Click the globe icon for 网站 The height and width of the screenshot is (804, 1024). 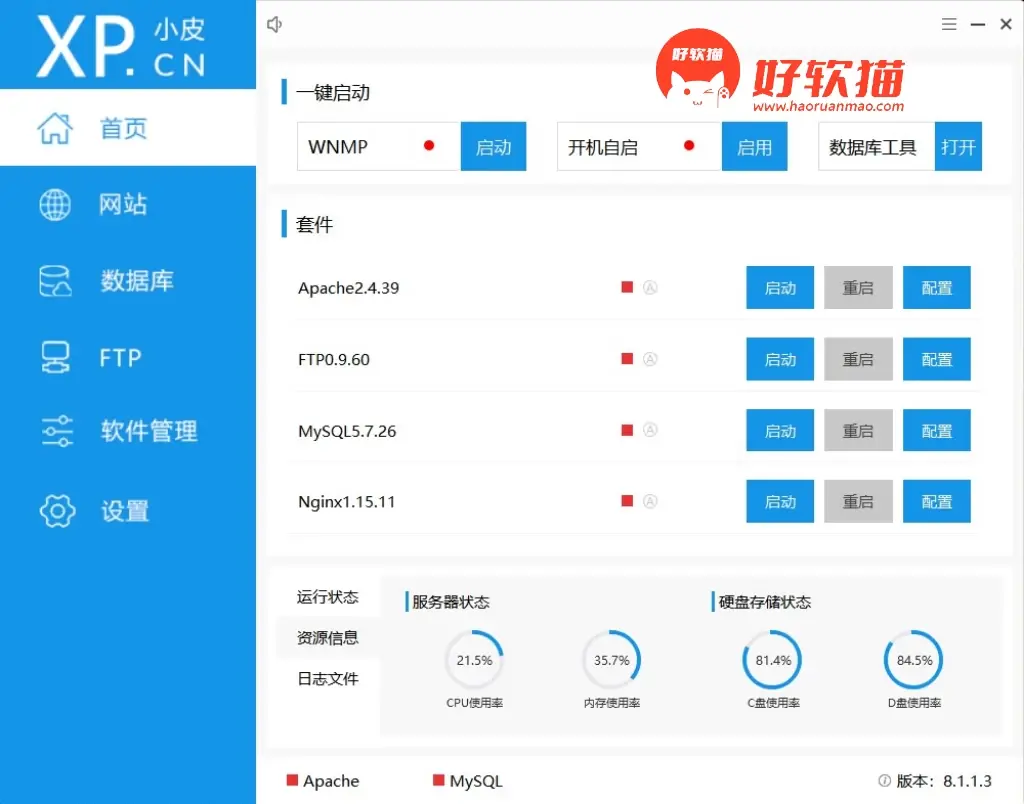point(55,204)
